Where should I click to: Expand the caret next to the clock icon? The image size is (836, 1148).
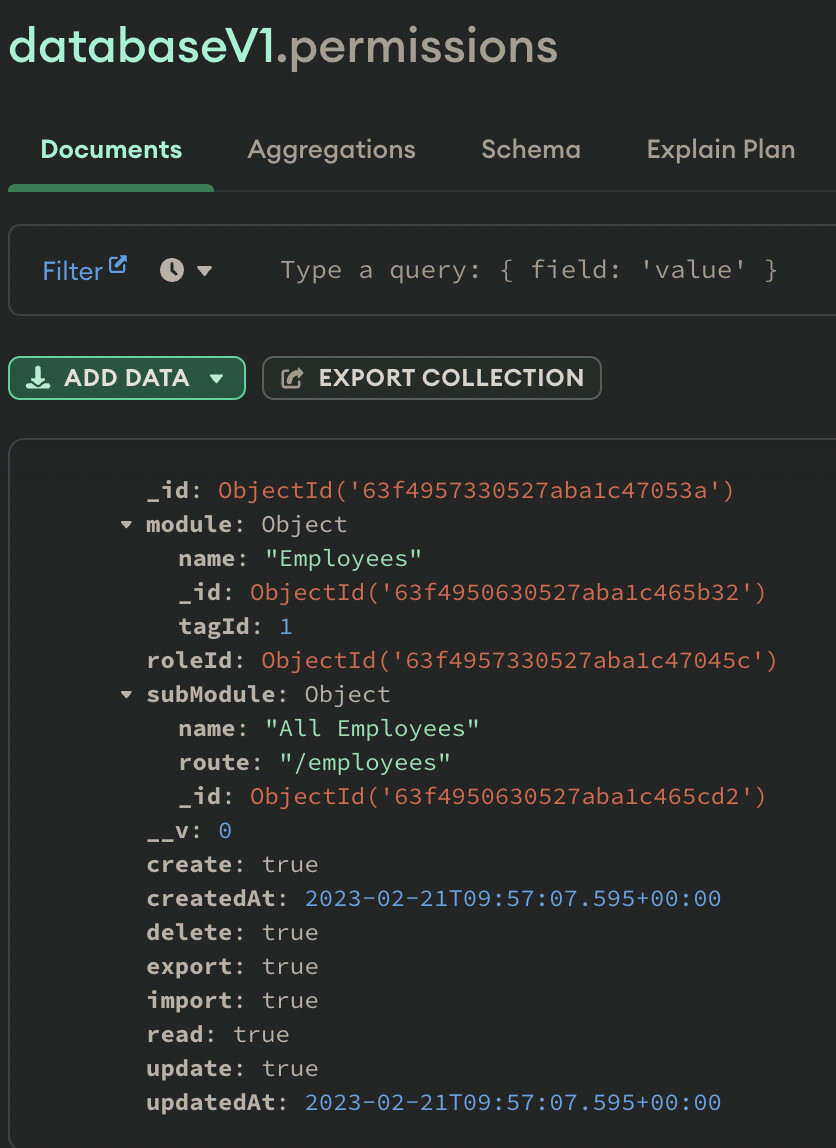coord(205,271)
